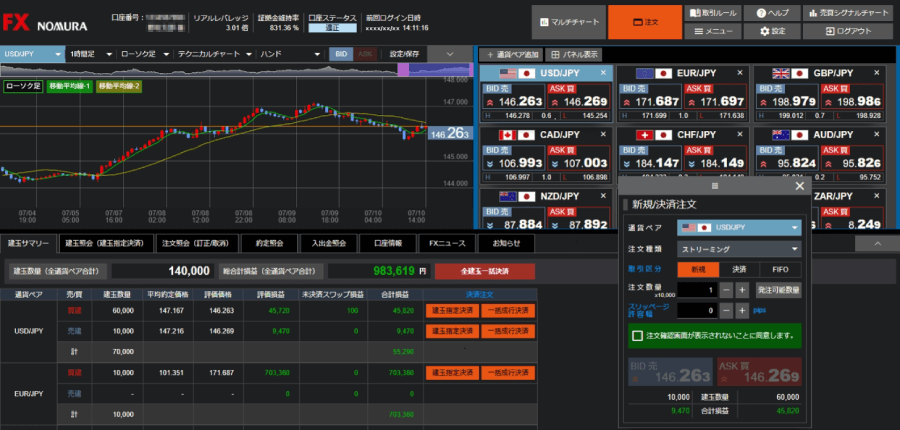Screen dimensions: 900x430
Task: Click 一括成行決済 for EUR/JPY 買建 row
Action: [x=509, y=373]
